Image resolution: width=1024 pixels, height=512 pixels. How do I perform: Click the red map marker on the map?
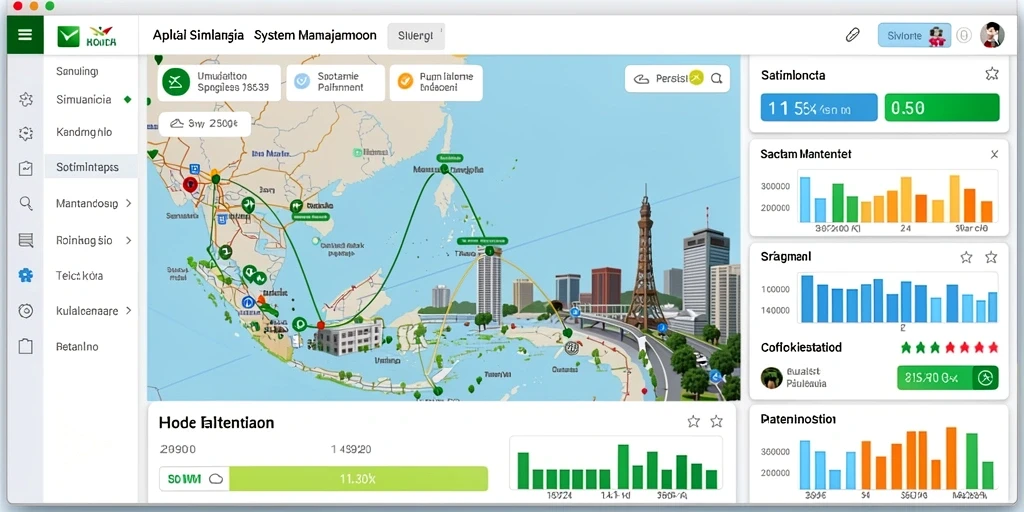(x=190, y=185)
